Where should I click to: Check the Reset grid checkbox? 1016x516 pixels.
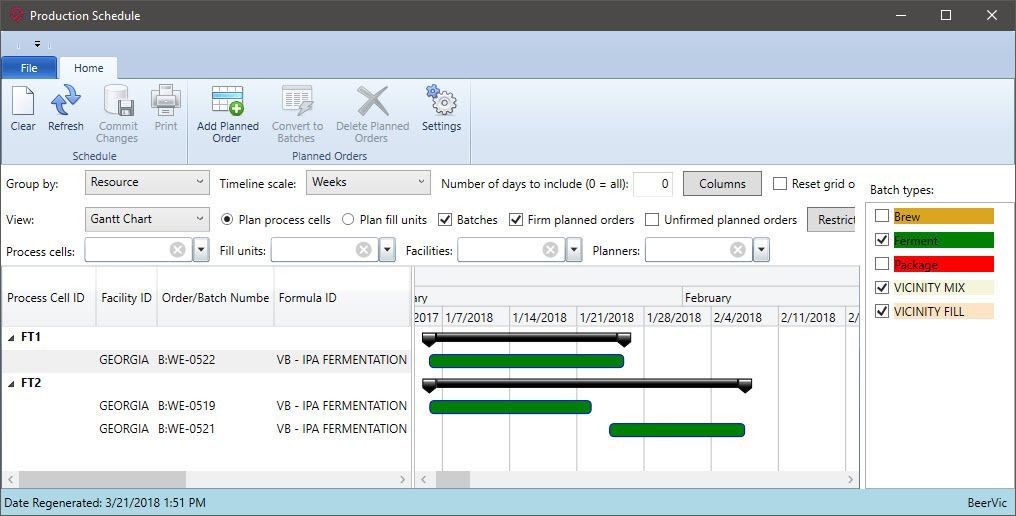click(780, 183)
